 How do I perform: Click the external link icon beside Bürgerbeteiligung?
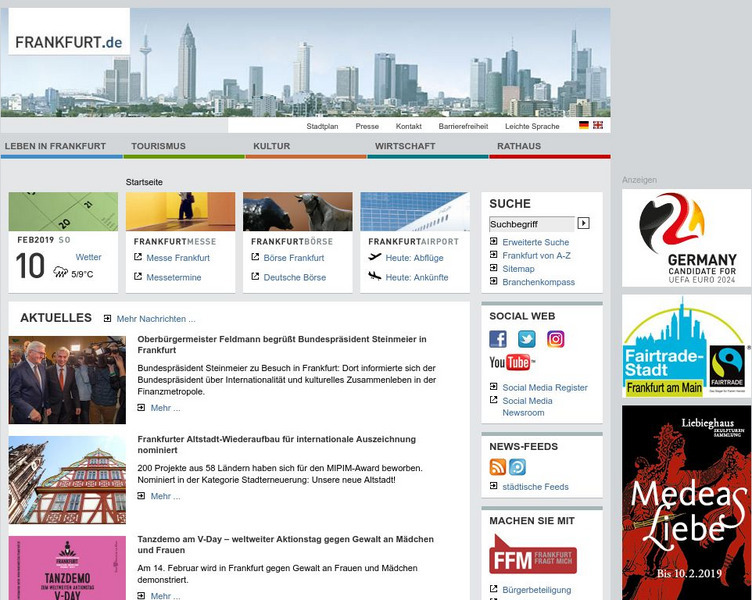(494, 588)
